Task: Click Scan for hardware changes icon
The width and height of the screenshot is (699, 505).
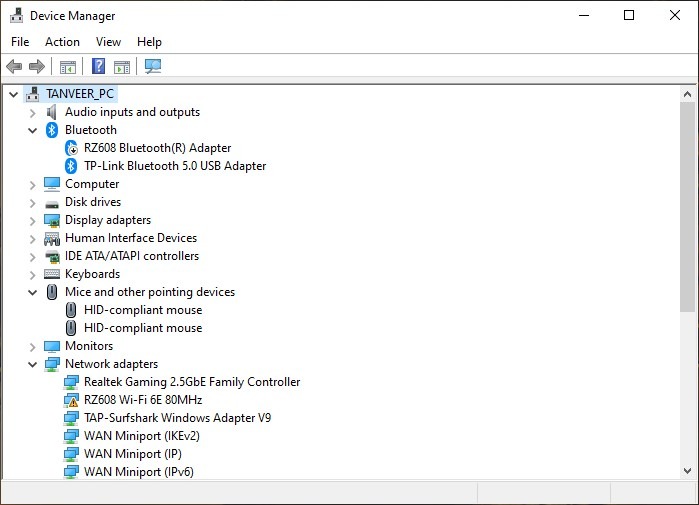Action: (x=153, y=66)
